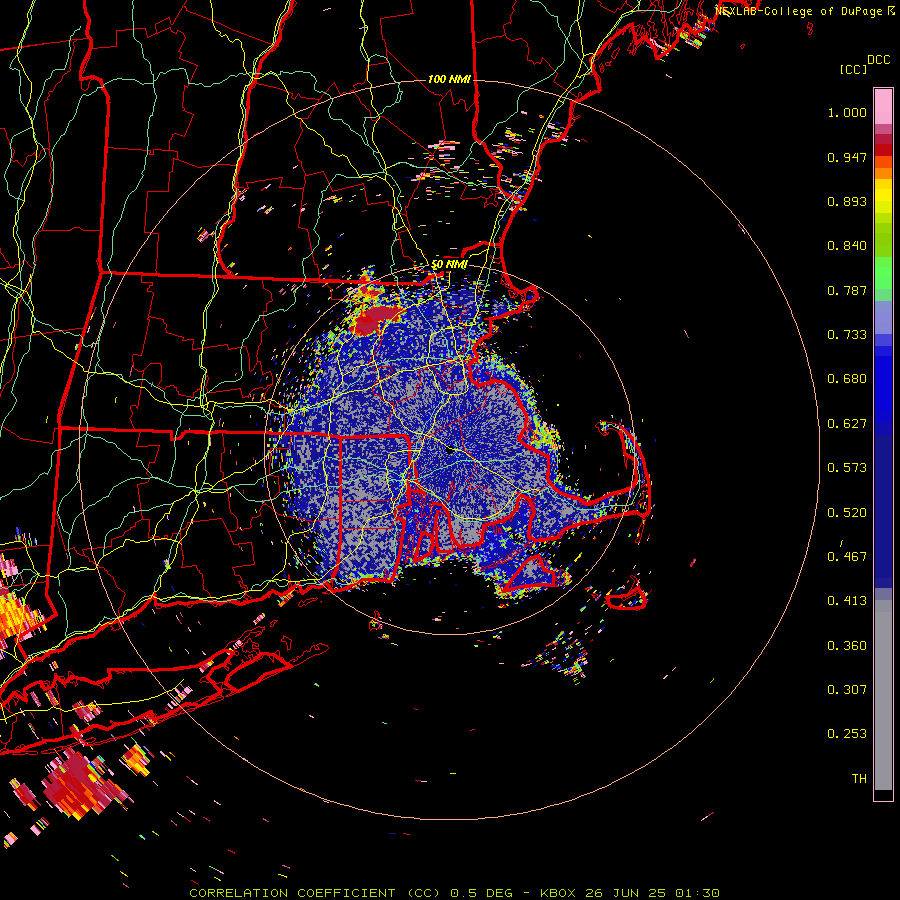Click the TH threshold label
900x900 pixels.
coord(859,779)
